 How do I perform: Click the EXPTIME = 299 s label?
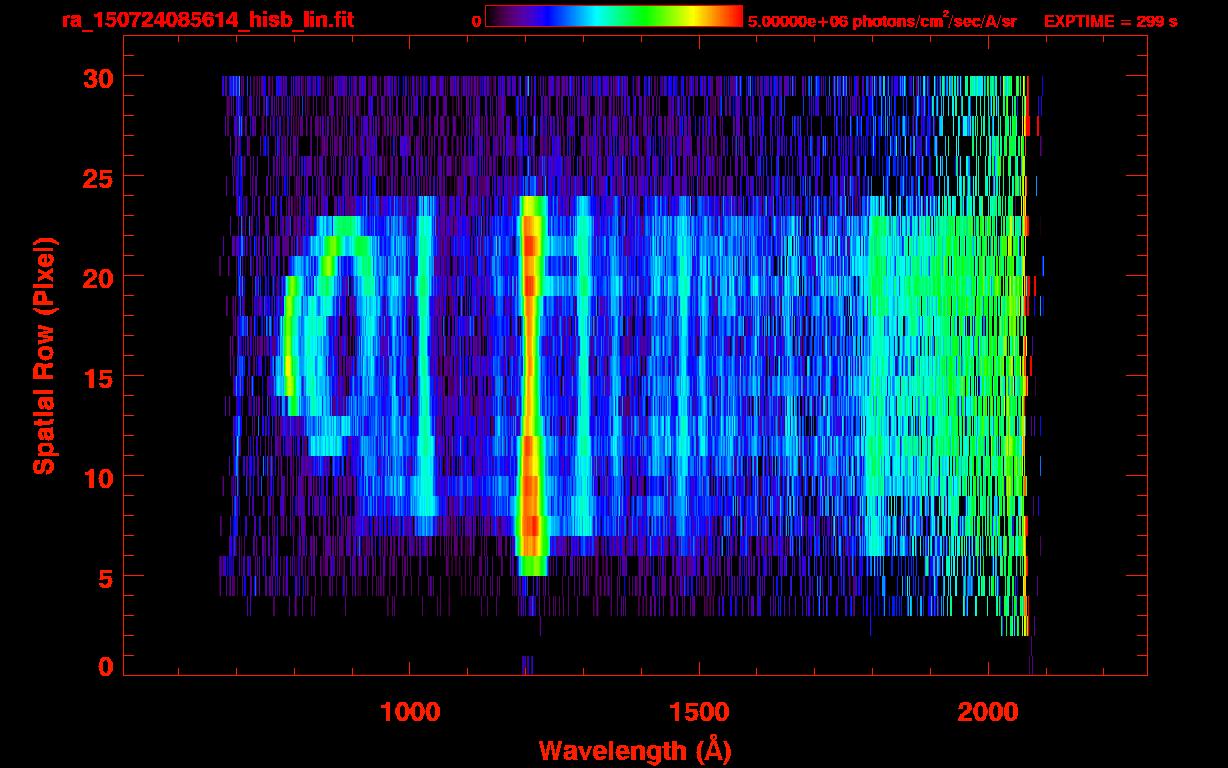coord(1110,21)
